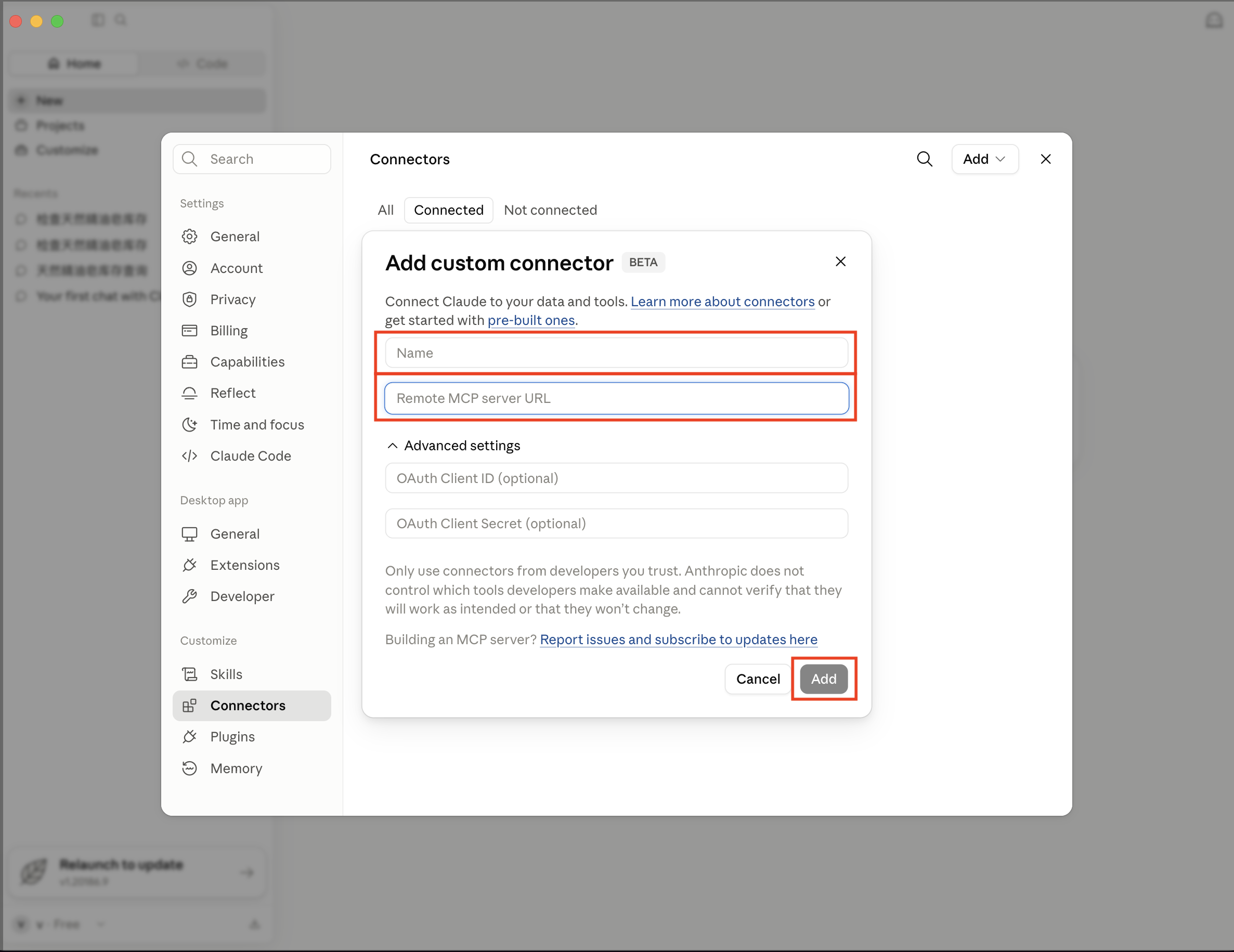Click the Add button in the dialog

click(x=824, y=679)
